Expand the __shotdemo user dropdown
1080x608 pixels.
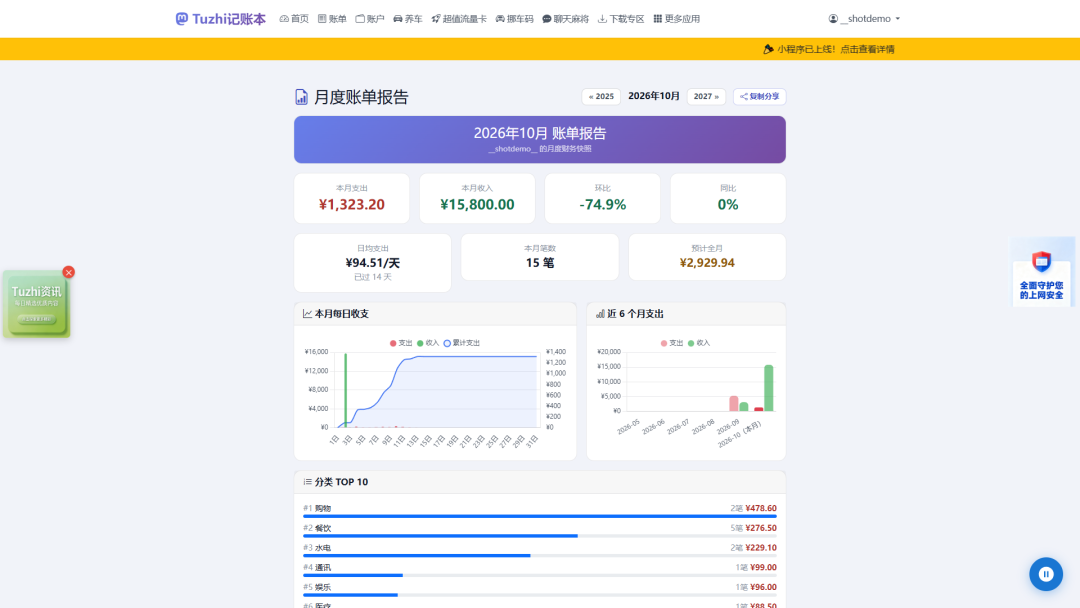click(864, 19)
